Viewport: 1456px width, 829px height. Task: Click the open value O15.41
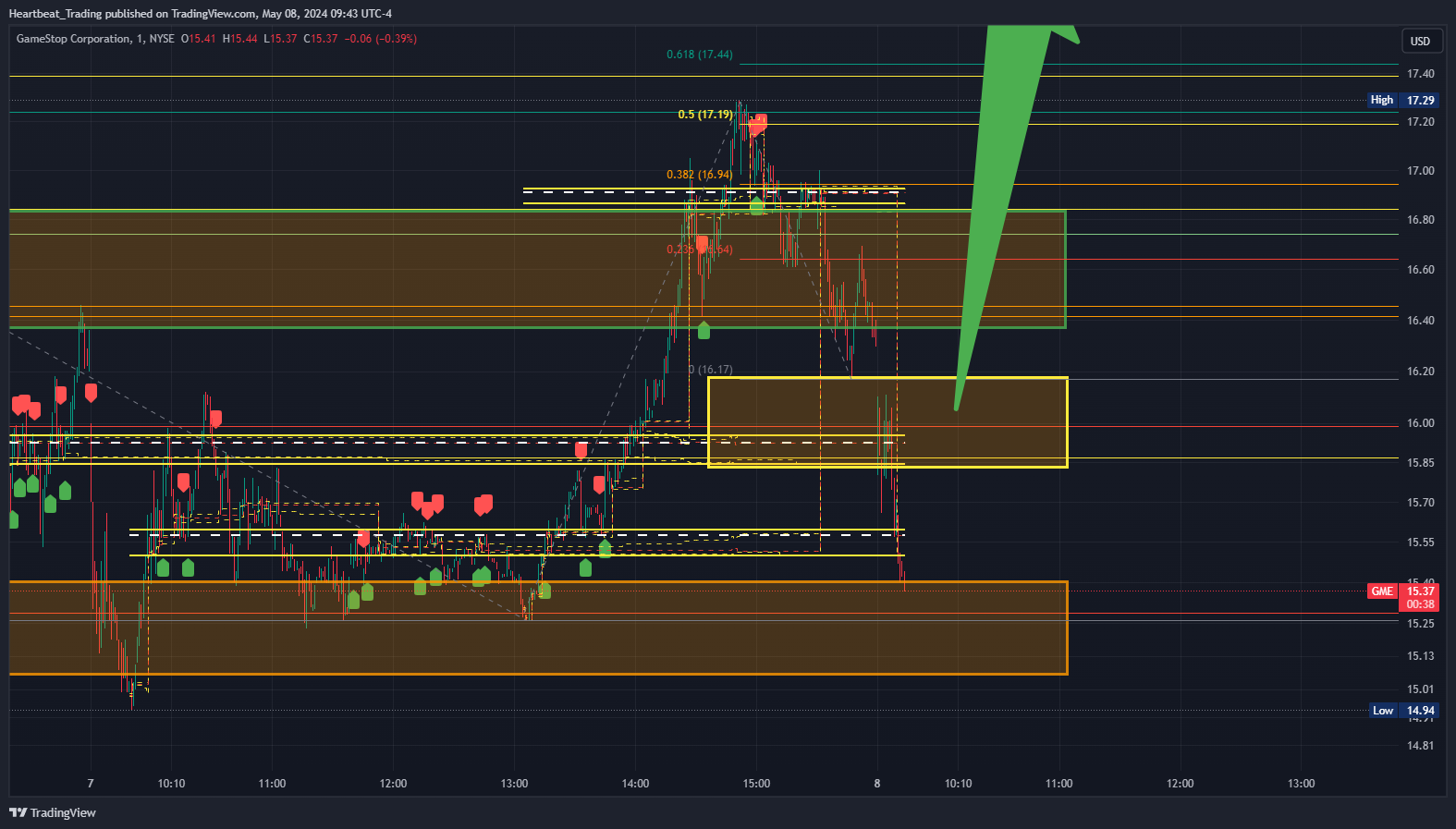click(x=198, y=39)
